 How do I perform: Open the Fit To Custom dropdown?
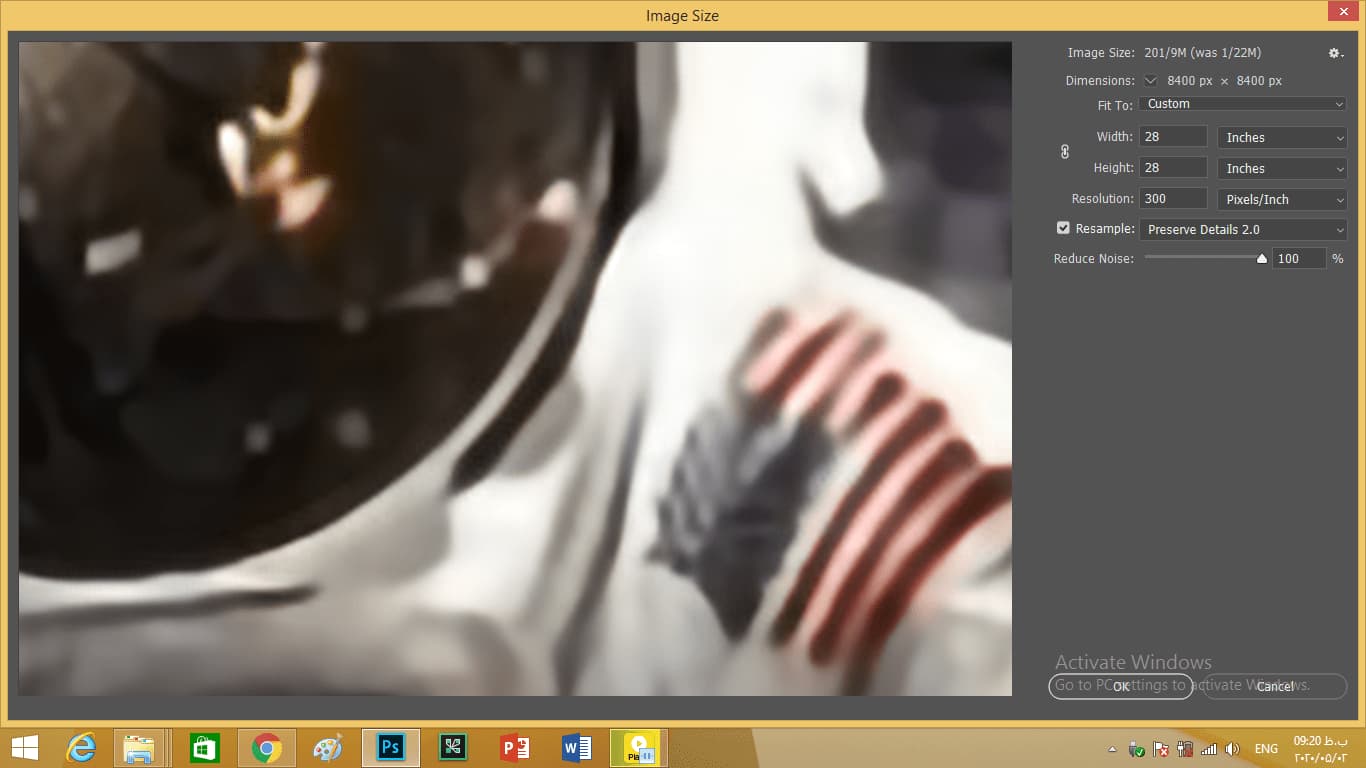pyautogui.click(x=1243, y=104)
